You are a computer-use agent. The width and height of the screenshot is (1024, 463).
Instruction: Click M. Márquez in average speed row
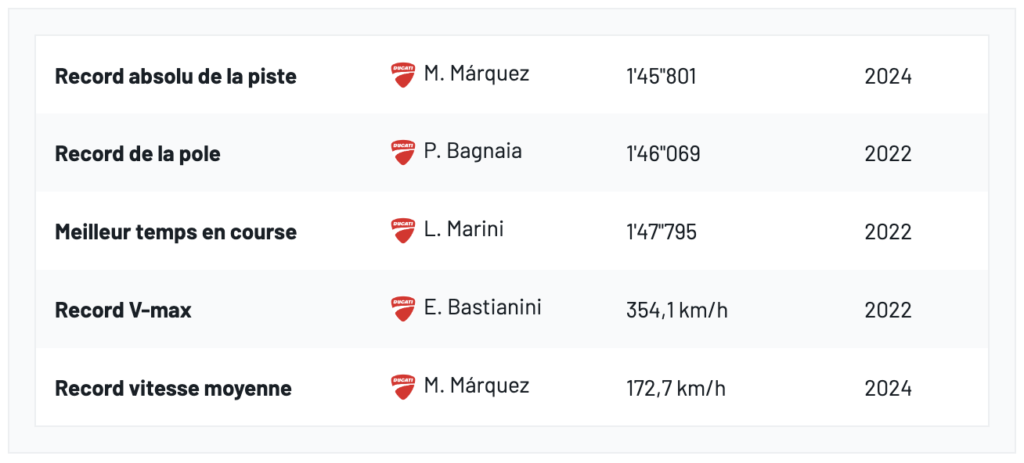pos(477,386)
